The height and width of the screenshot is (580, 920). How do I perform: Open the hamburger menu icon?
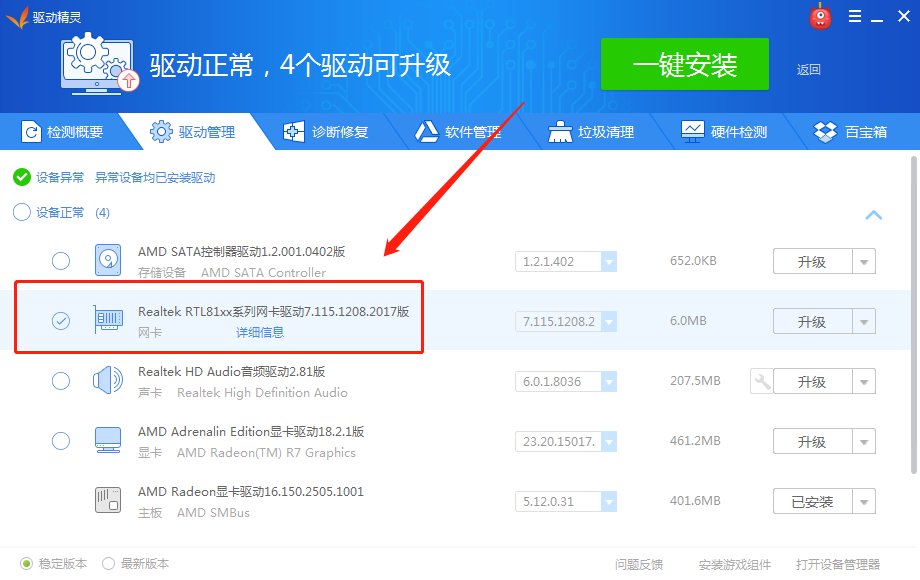click(x=855, y=16)
